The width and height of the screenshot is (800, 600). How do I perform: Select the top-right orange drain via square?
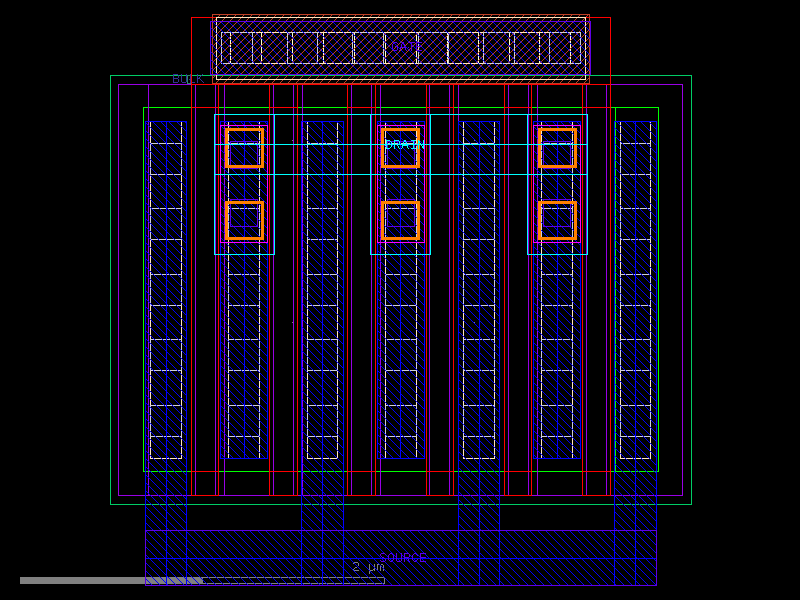[558, 147]
